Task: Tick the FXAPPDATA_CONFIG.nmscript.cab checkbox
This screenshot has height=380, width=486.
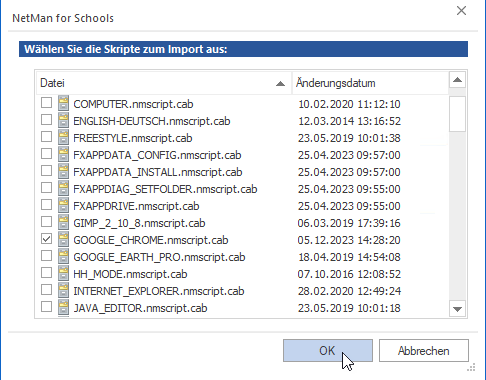Action: click(x=47, y=154)
